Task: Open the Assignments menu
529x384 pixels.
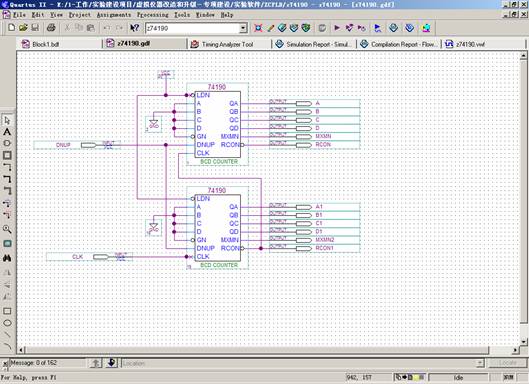Action: pos(114,15)
